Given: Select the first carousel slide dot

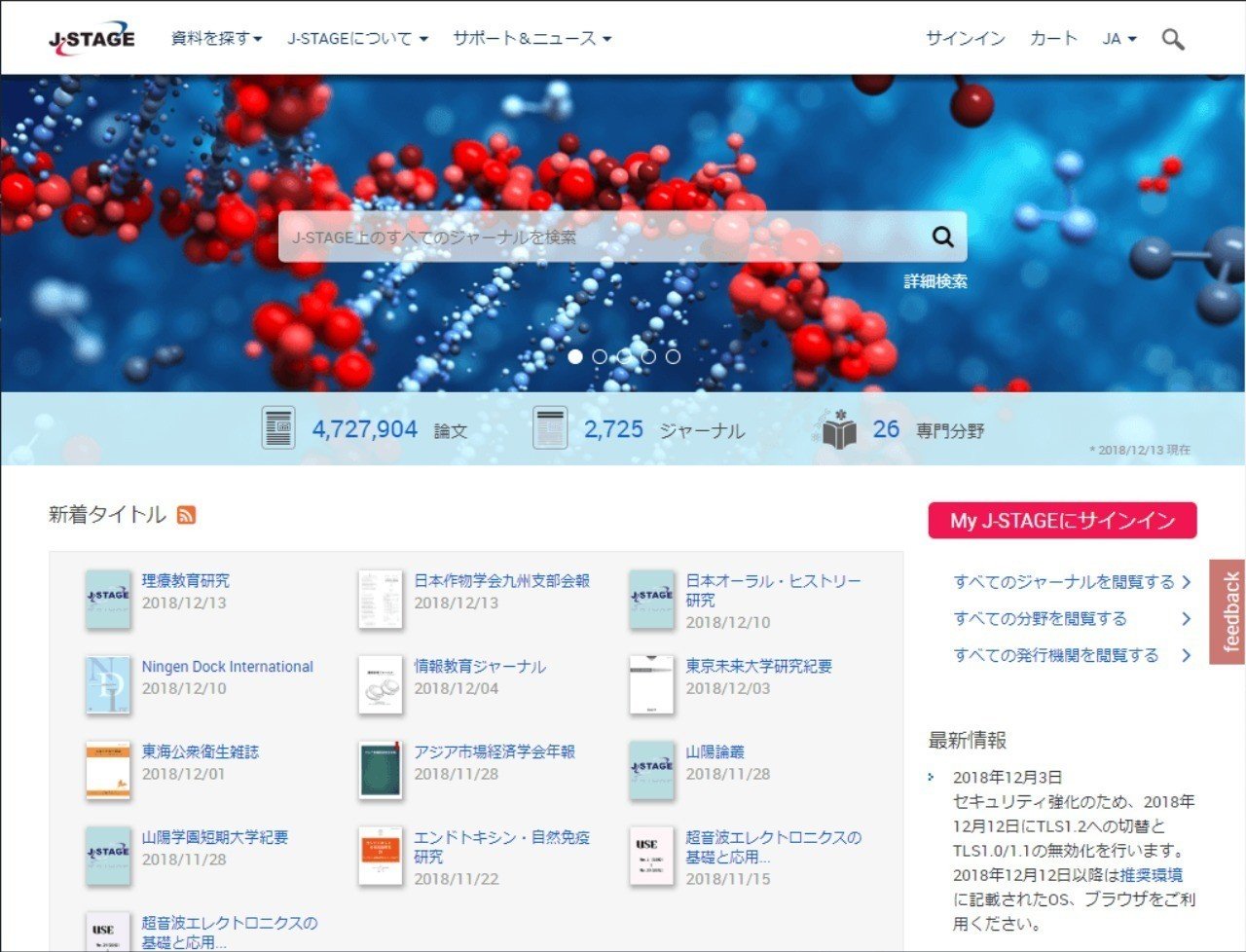Looking at the screenshot, I should [575, 356].
